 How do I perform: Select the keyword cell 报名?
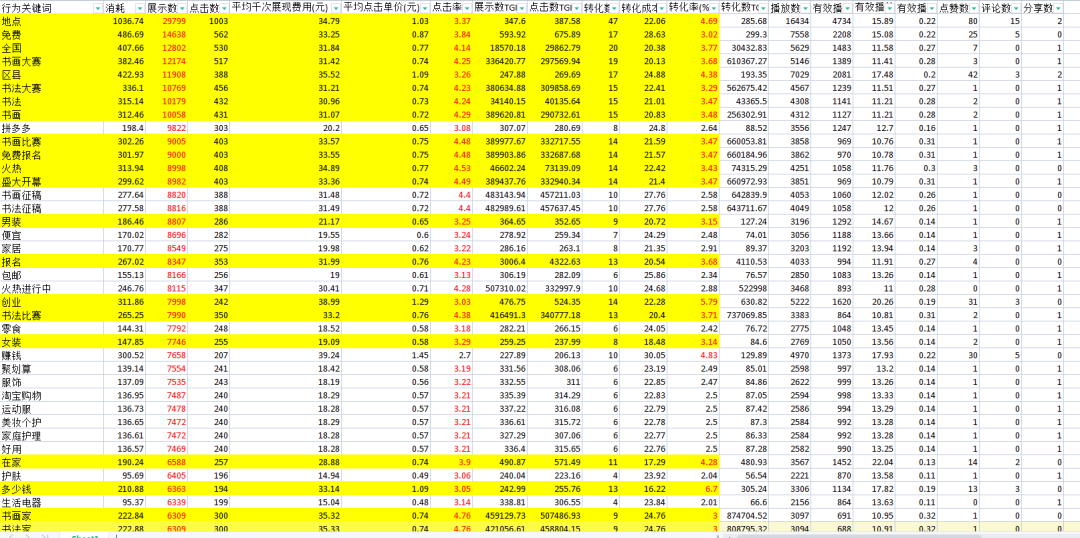pos(52,262)
